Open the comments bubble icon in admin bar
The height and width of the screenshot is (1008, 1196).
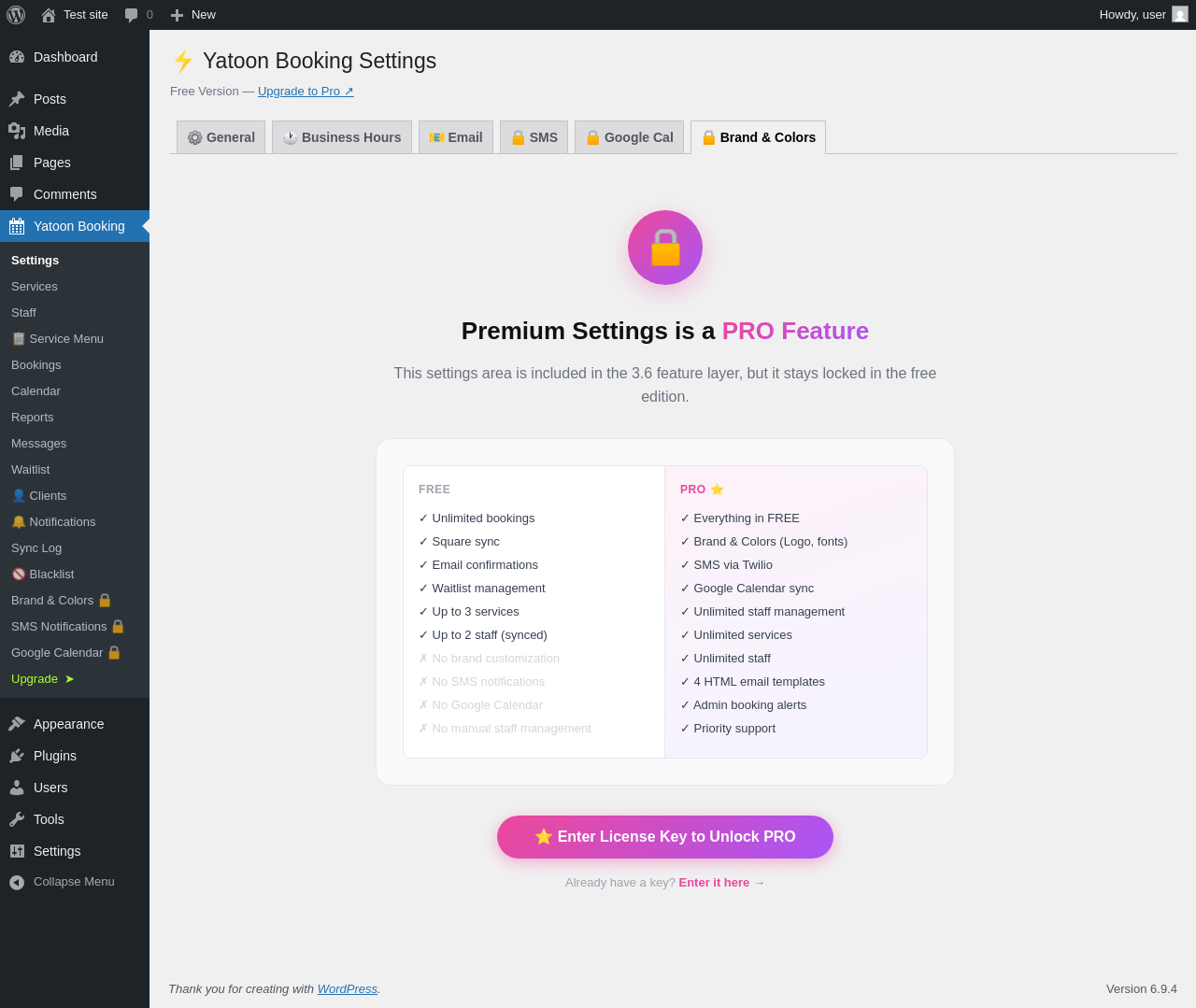(x=132, y=15)
